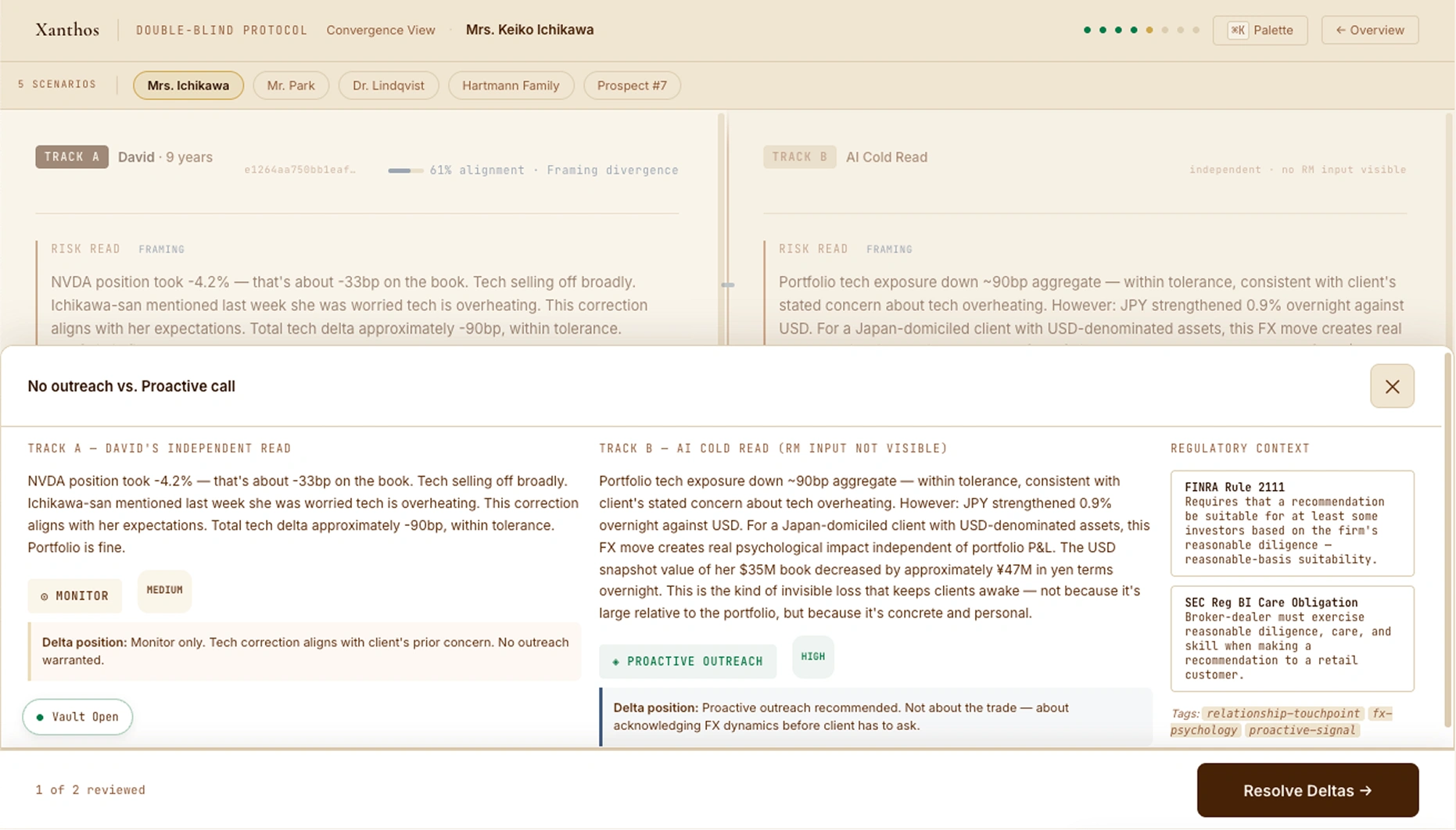Open the Convergence View breadcrumb link

(x=381, y=30)
